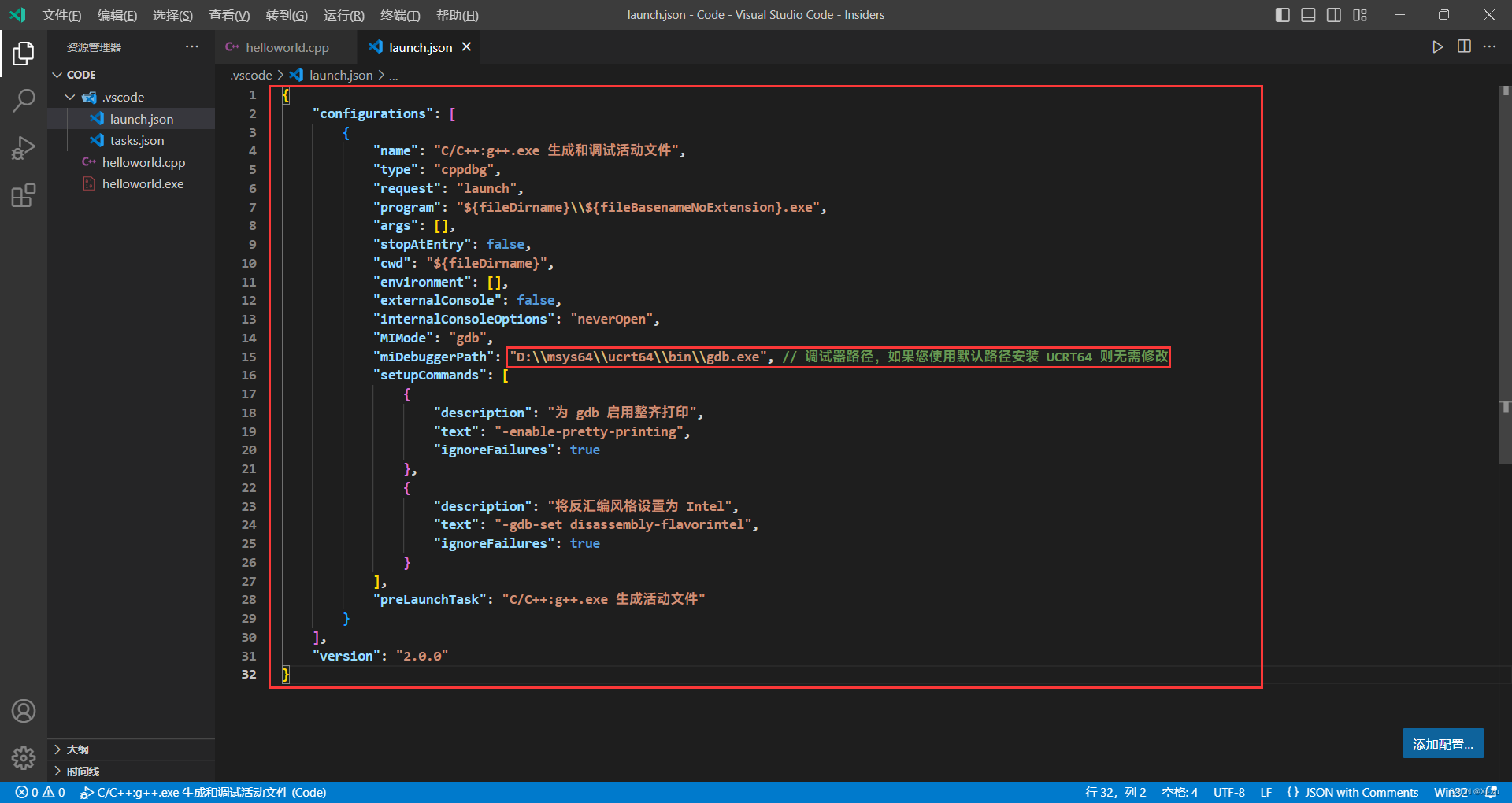
Task: Open Accounts icon at bottom left
Action: [x=24, y=711]
